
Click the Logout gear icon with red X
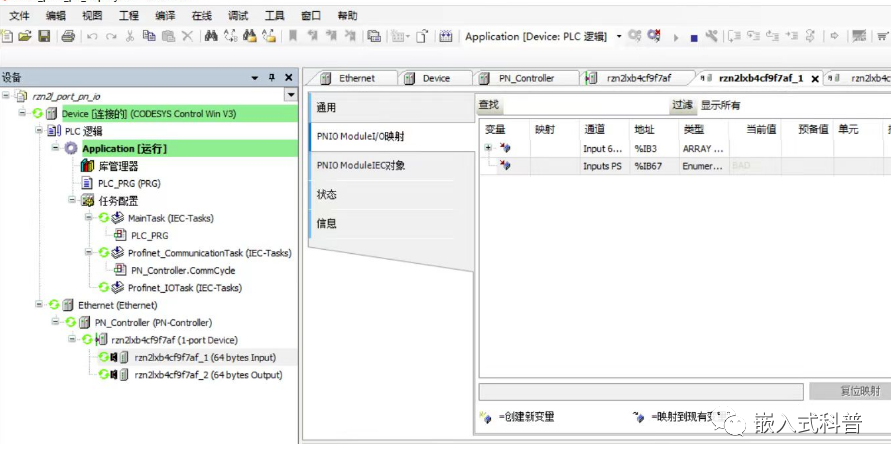point(655,36)
